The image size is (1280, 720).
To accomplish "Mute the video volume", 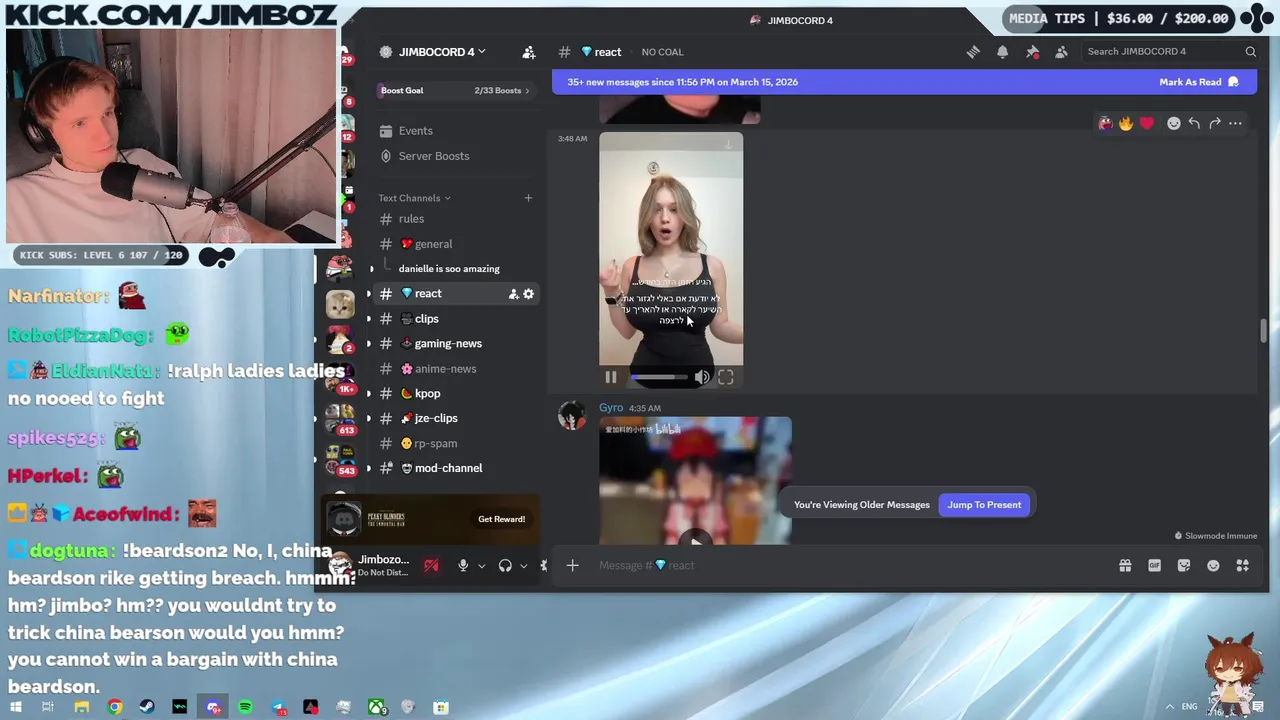I will tap(702, 377).
